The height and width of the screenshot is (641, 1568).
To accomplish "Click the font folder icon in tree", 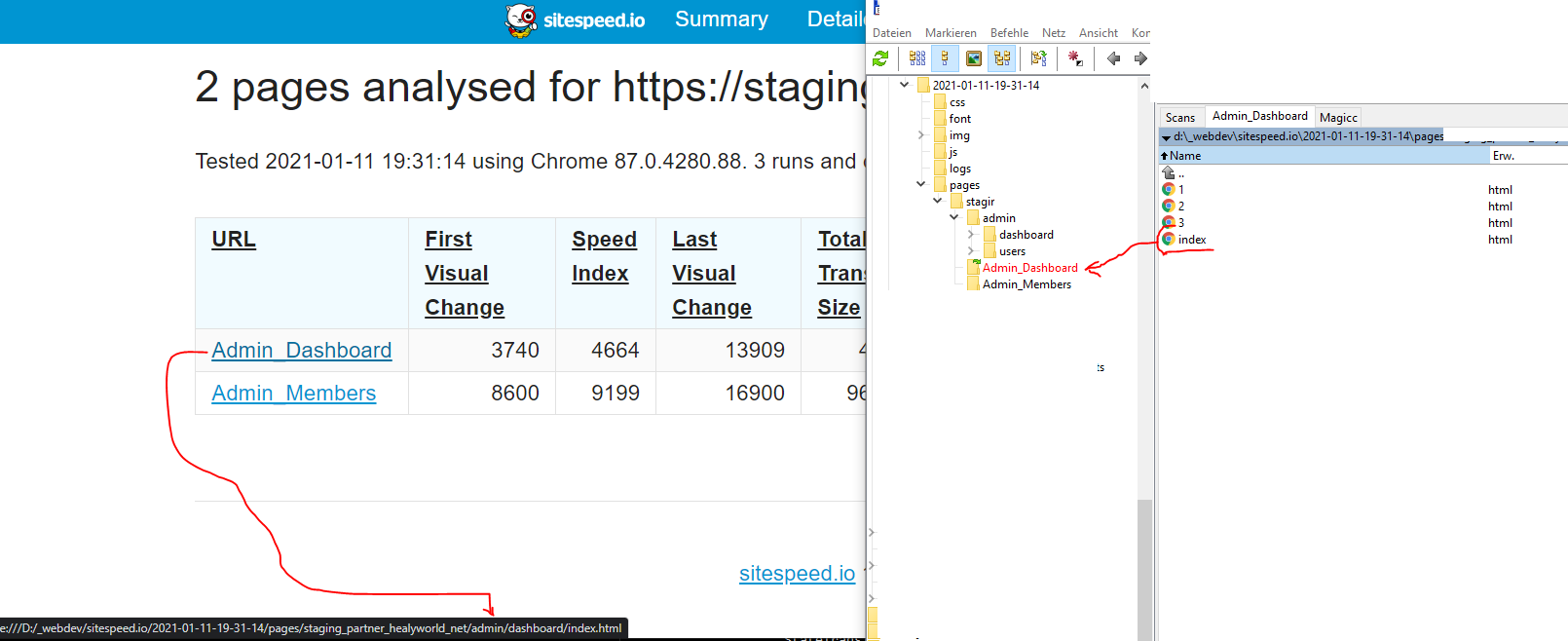I will click(940, 119).
